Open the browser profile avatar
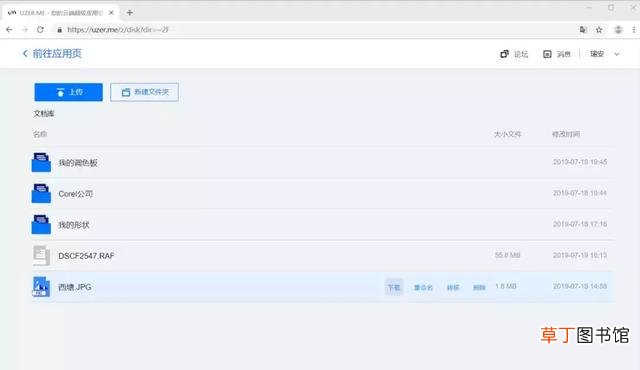 pos(618,30)
